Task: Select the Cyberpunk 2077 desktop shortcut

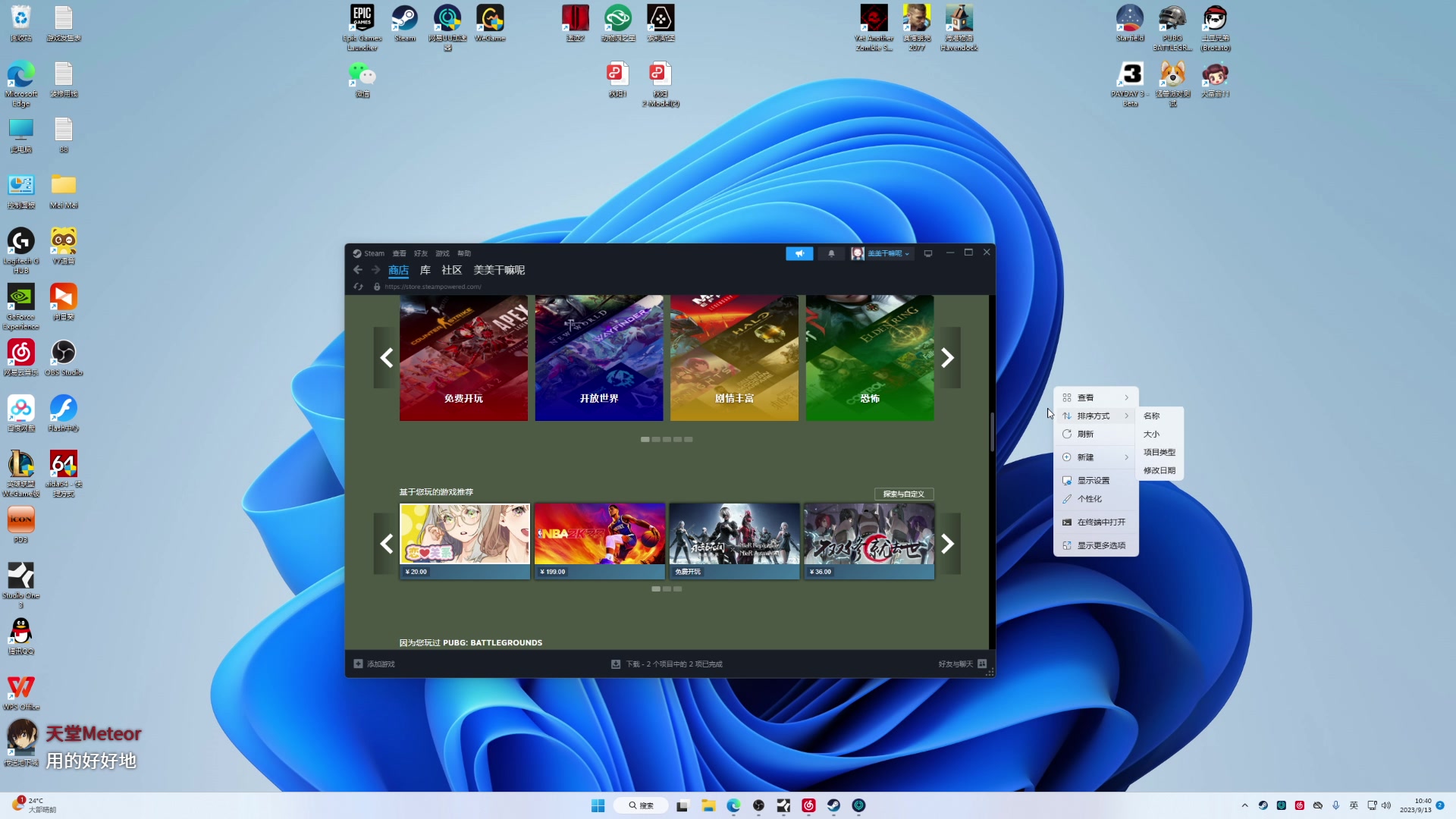Action: (x=916, y=27)
